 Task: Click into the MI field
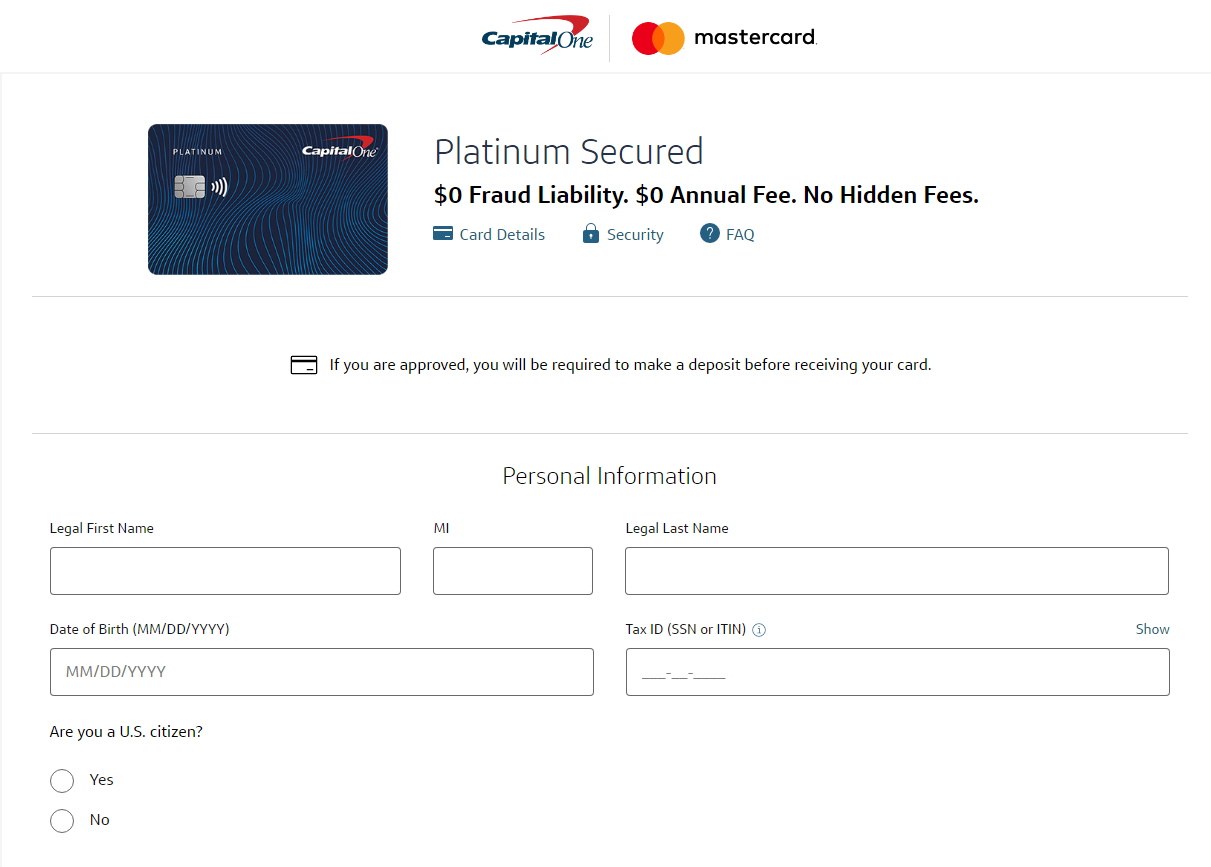pos(513,571)
